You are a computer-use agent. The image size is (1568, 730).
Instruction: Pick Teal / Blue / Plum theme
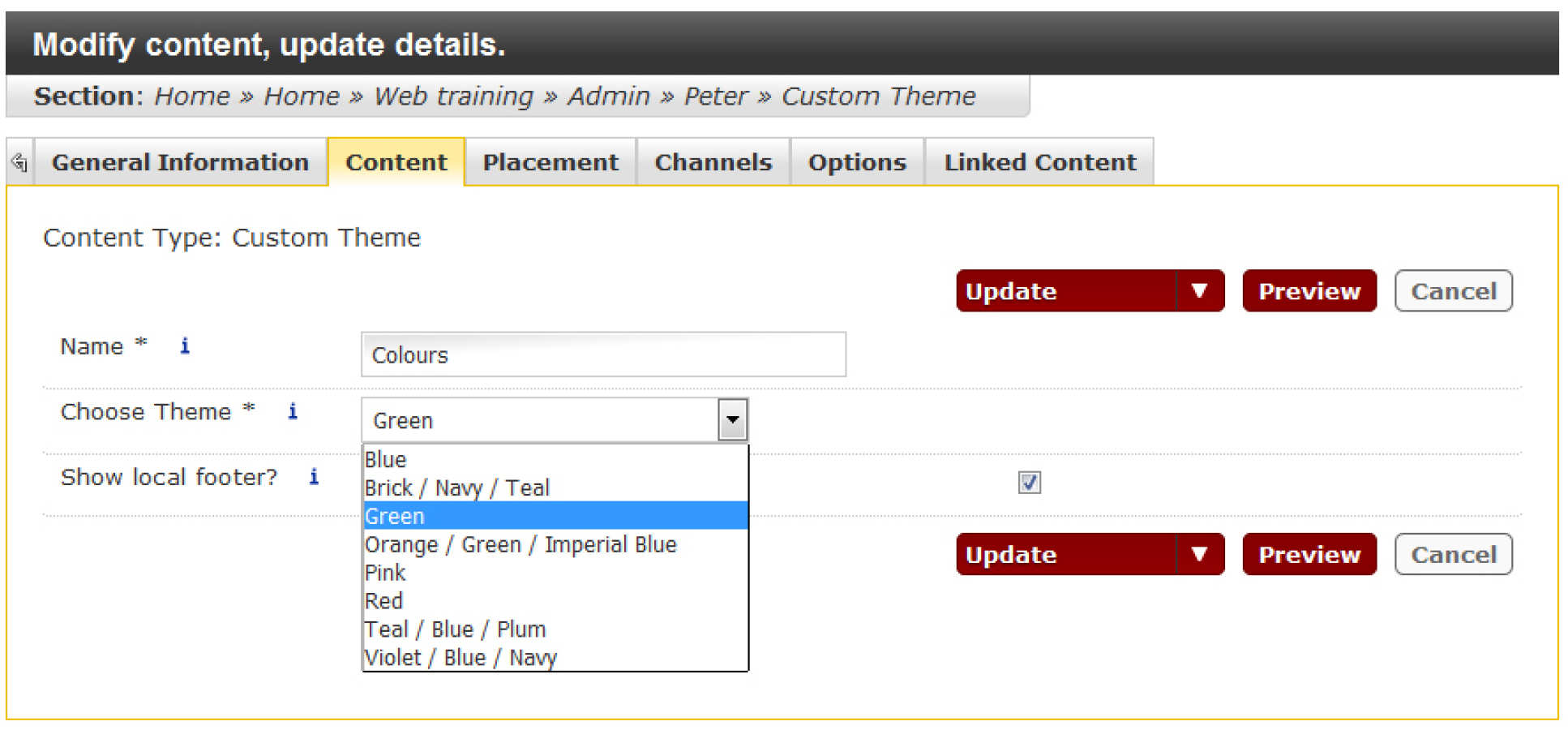455,629
